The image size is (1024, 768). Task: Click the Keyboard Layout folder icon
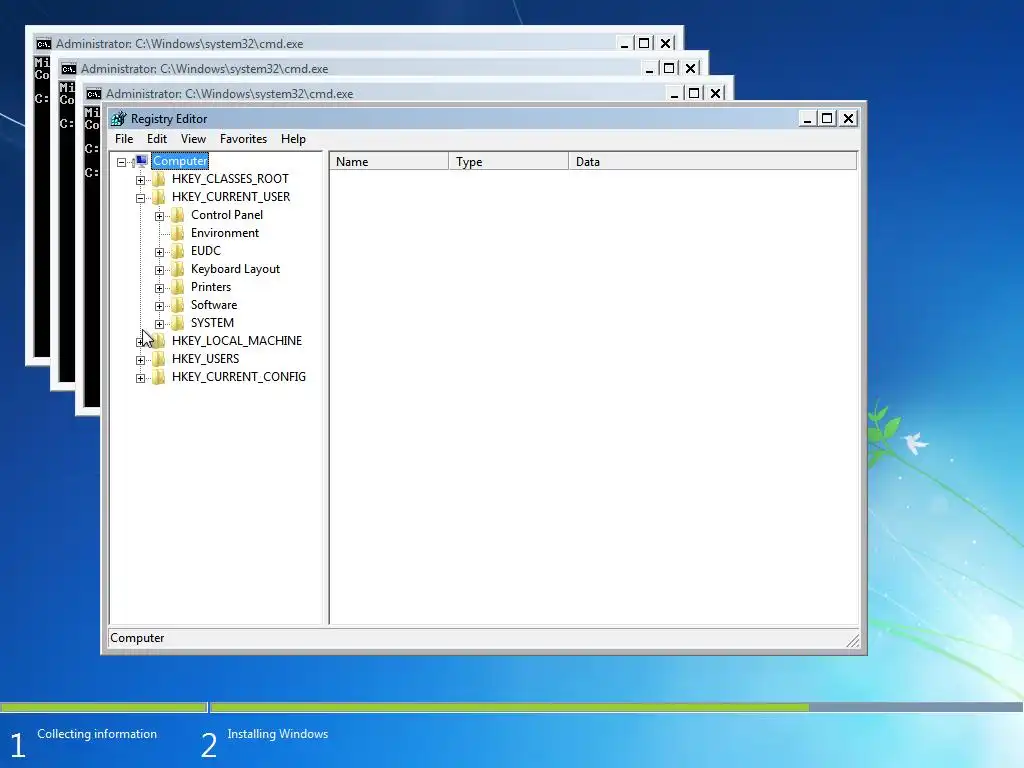[x=178, y=269]
